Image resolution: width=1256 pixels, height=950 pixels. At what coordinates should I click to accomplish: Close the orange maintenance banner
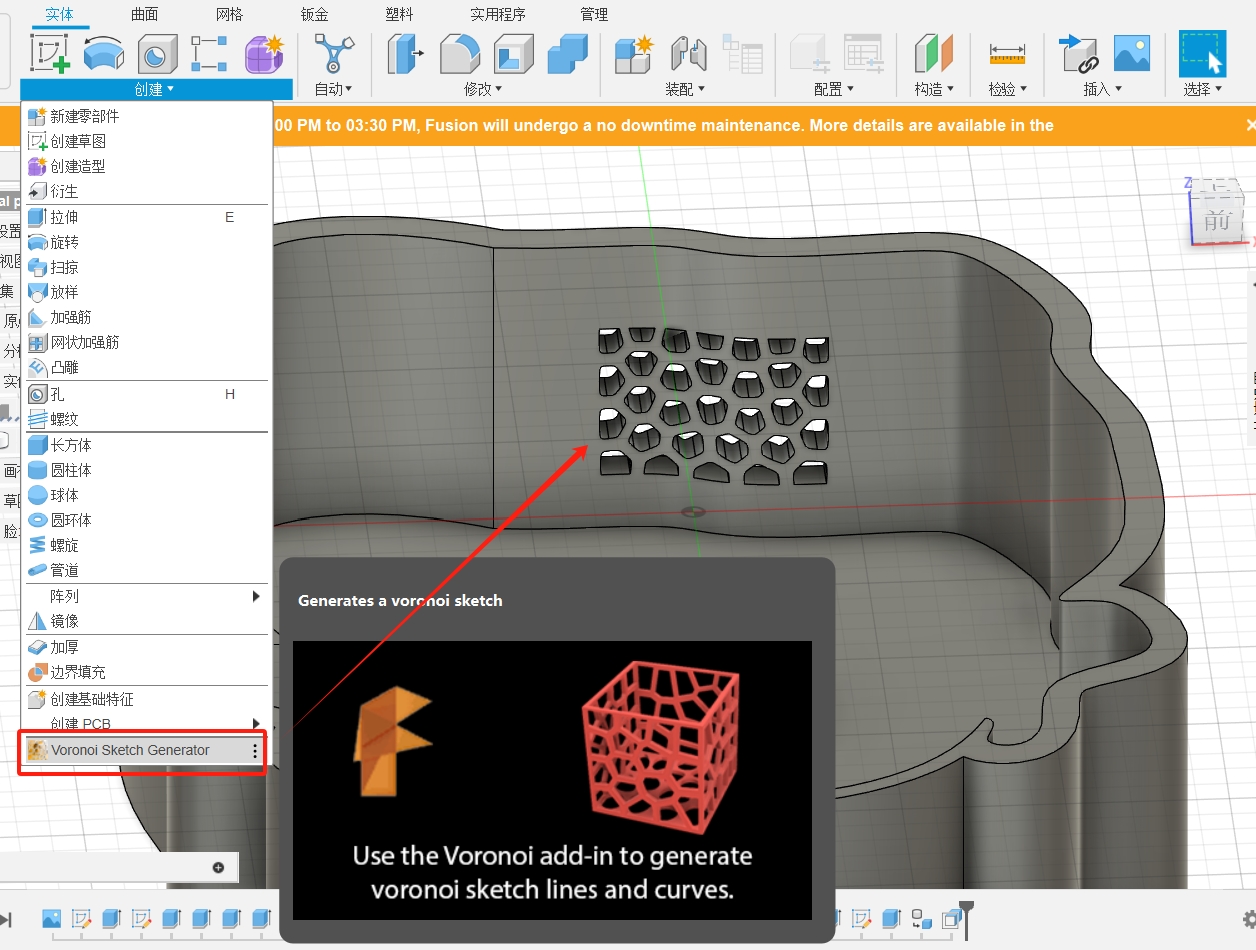click(1249, 125)
